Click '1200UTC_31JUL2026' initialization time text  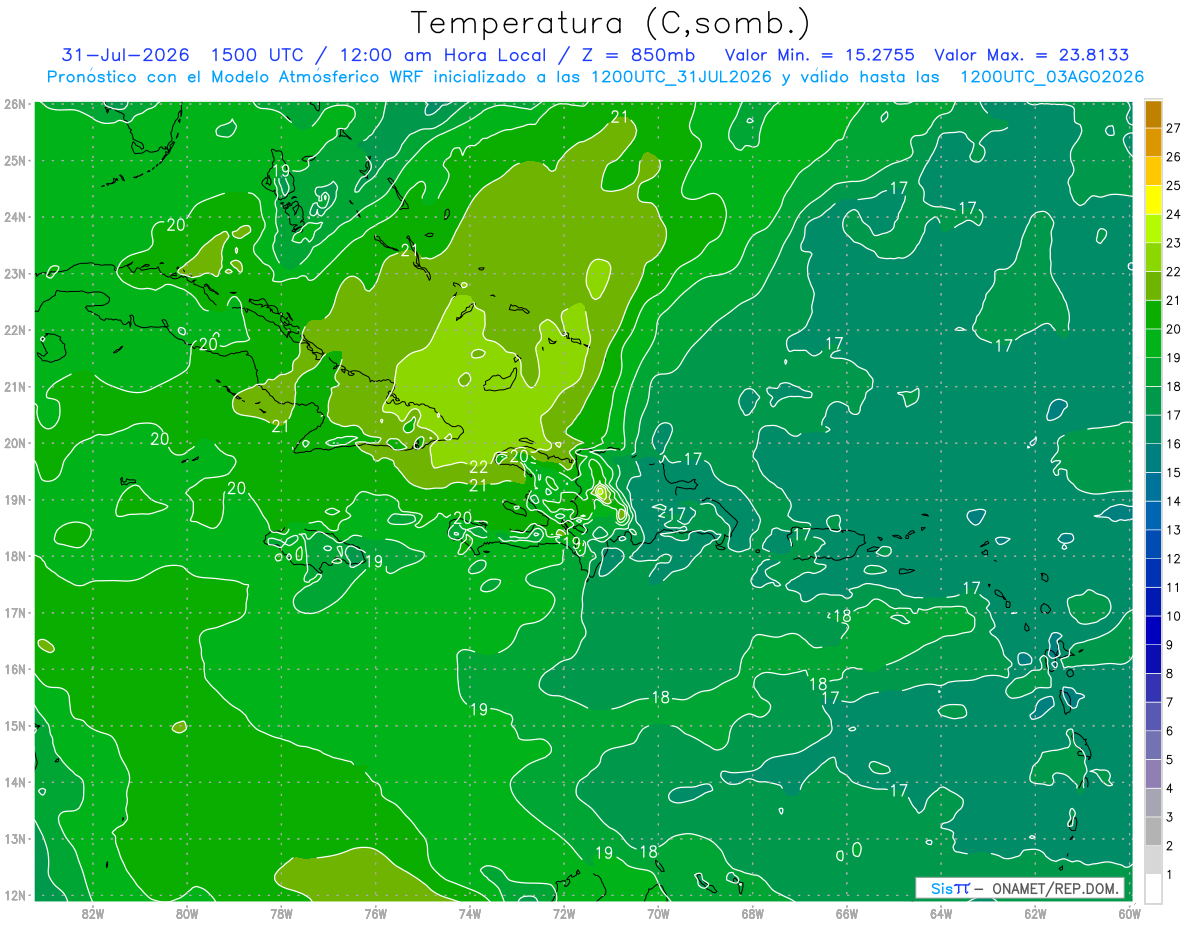point(682,77)
